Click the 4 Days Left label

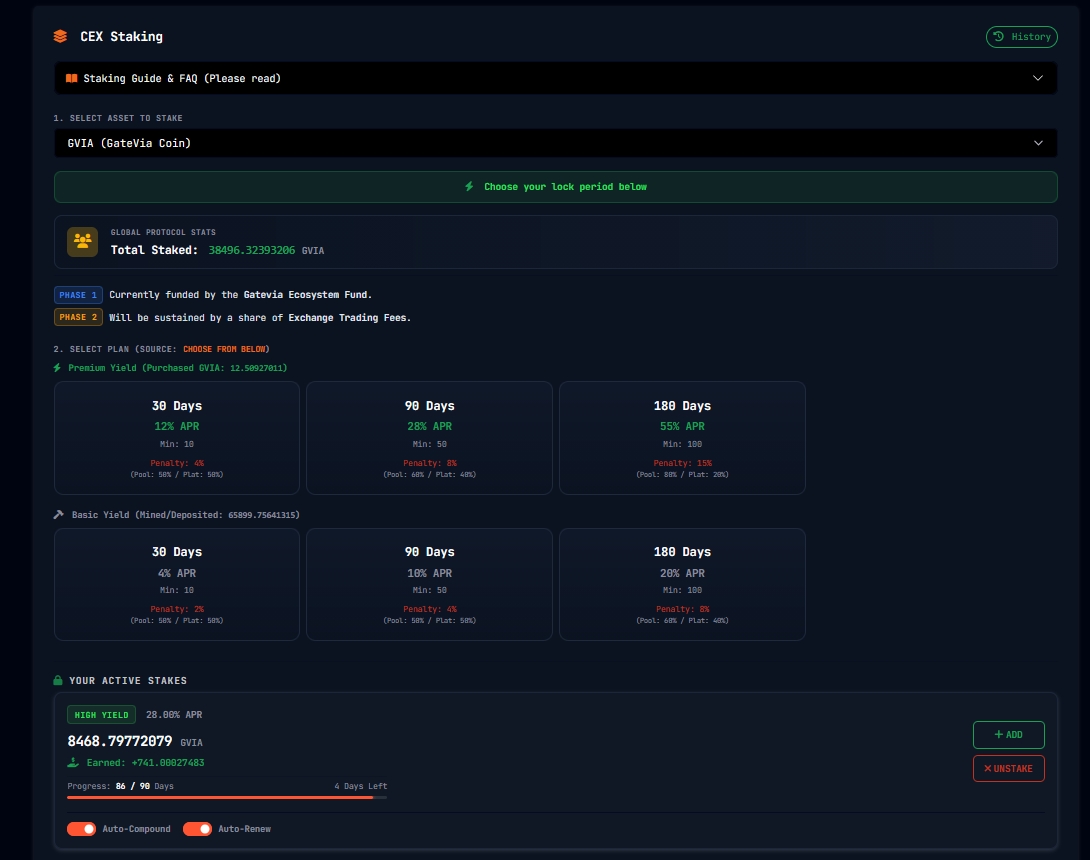tap(361, 786)
